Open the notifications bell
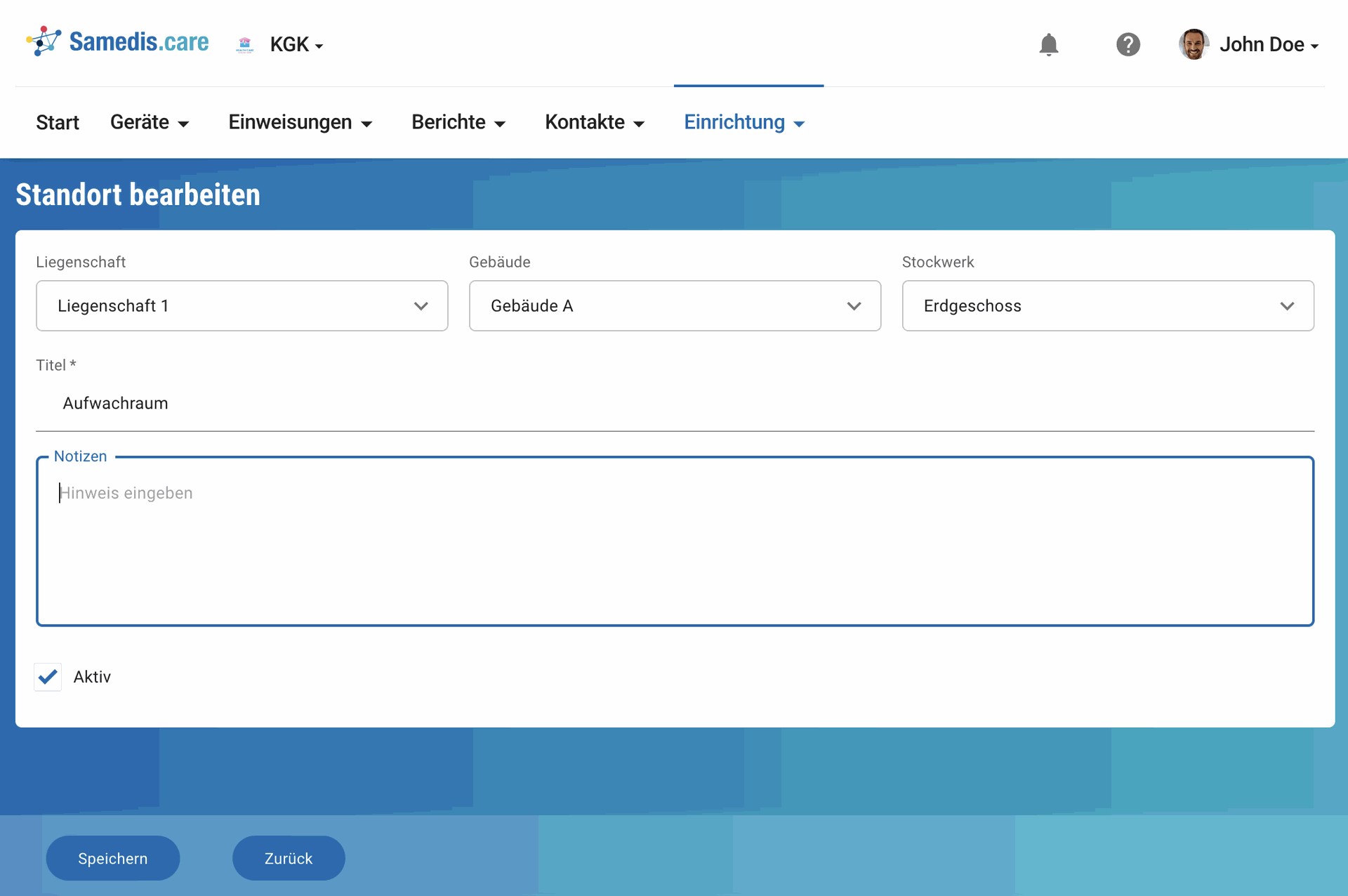 [x=1048, y=44]
